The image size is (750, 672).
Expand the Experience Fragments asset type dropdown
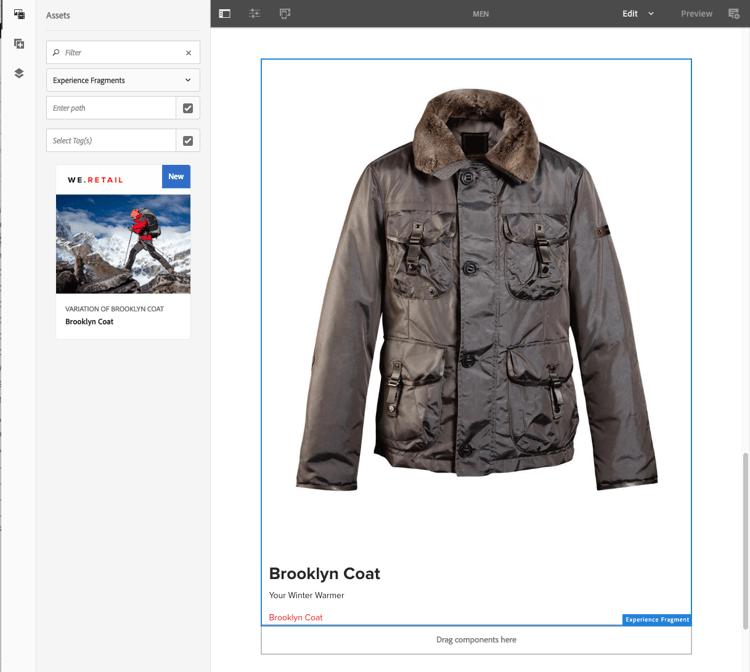pos(123,80)
